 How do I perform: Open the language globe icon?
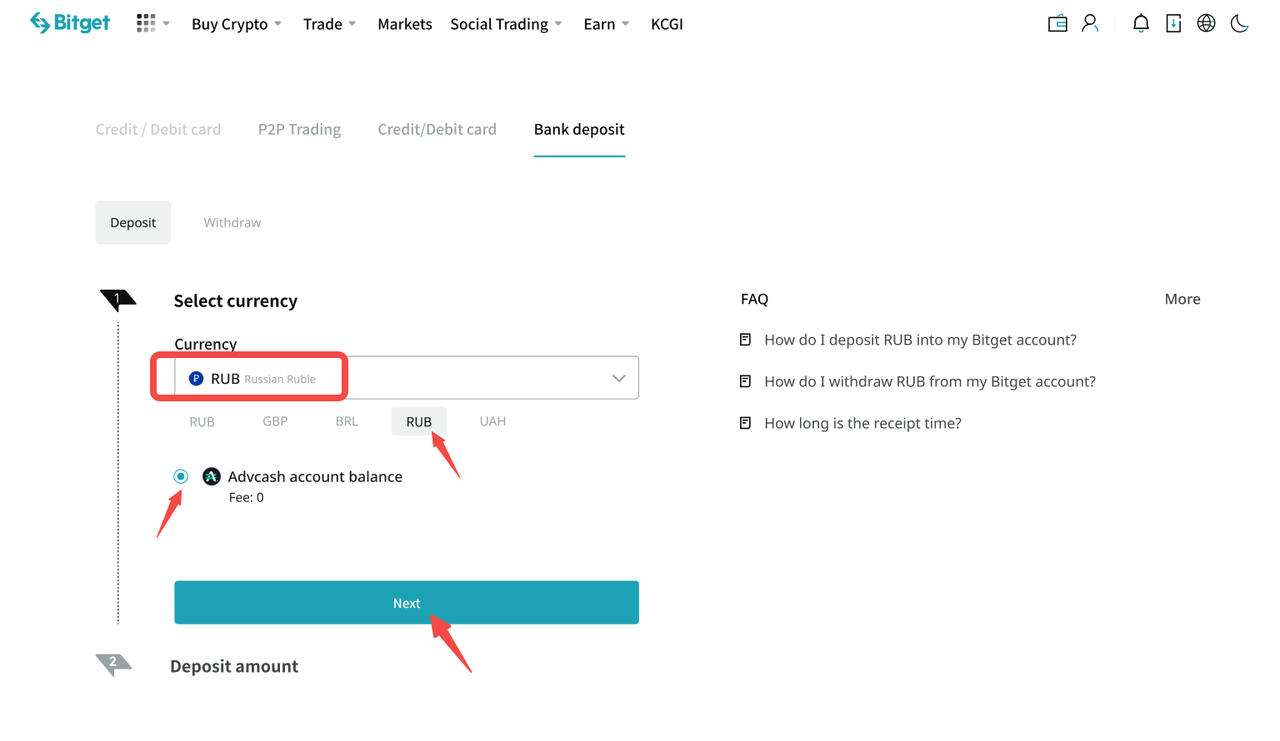pos(1207,23)
